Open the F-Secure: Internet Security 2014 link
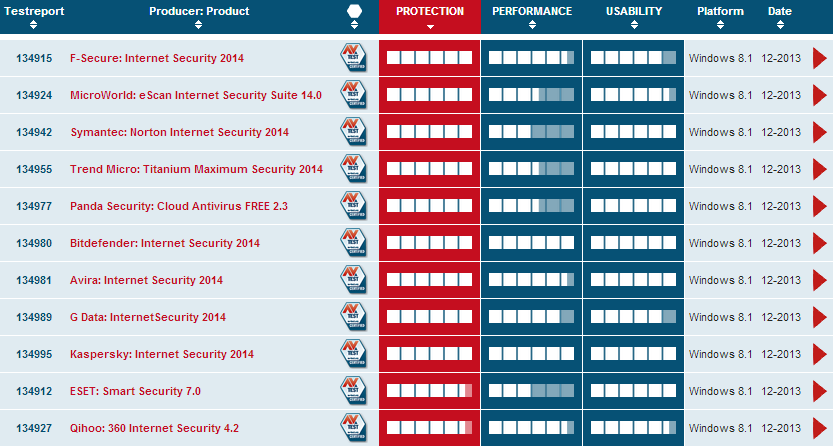 [x=157, y=58]
